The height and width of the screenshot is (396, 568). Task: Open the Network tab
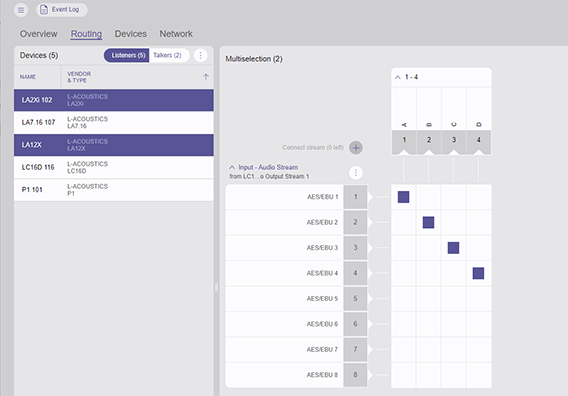click(x=176, y=34)
